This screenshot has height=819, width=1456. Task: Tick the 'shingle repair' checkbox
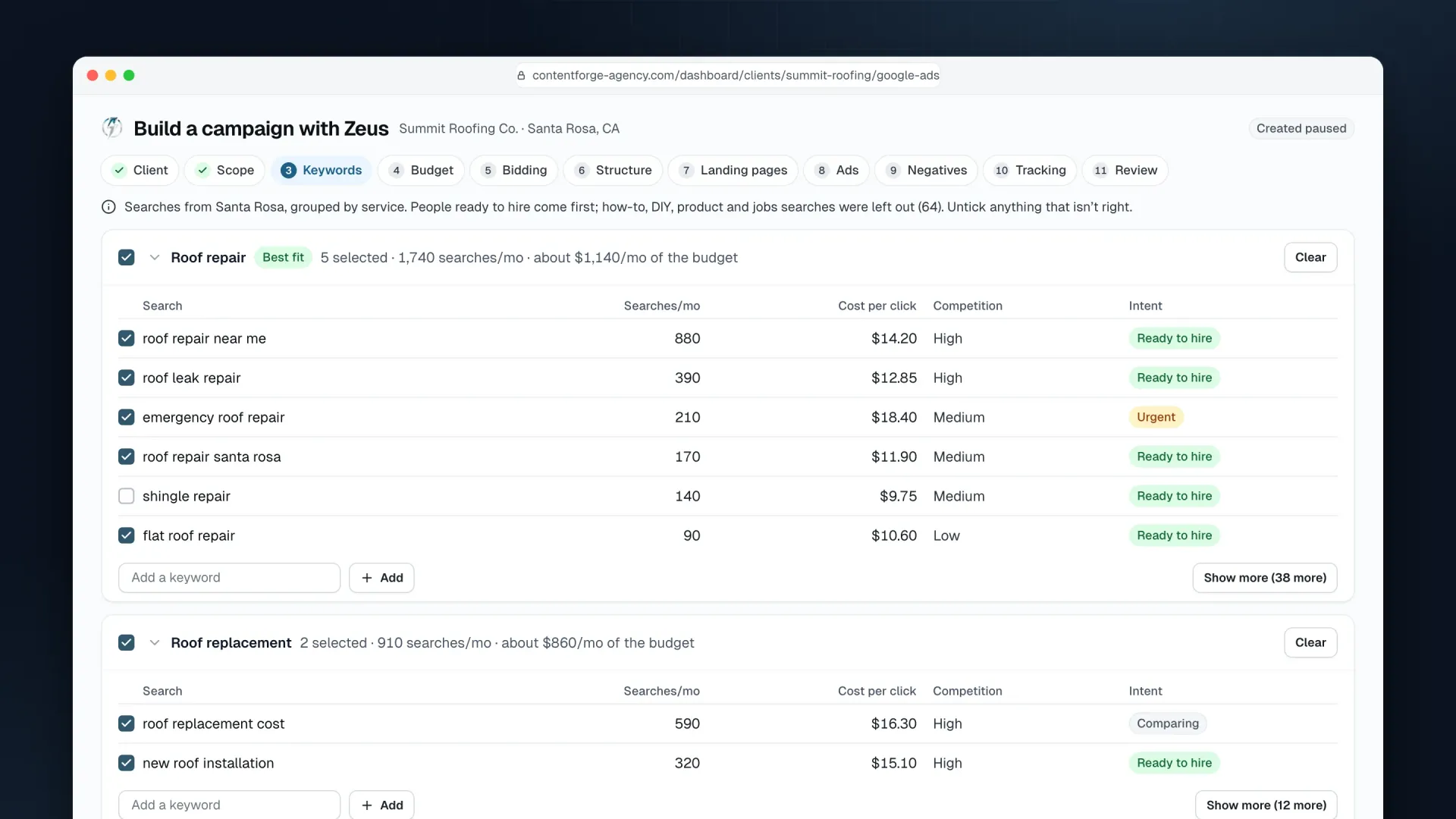click(127, 496)
